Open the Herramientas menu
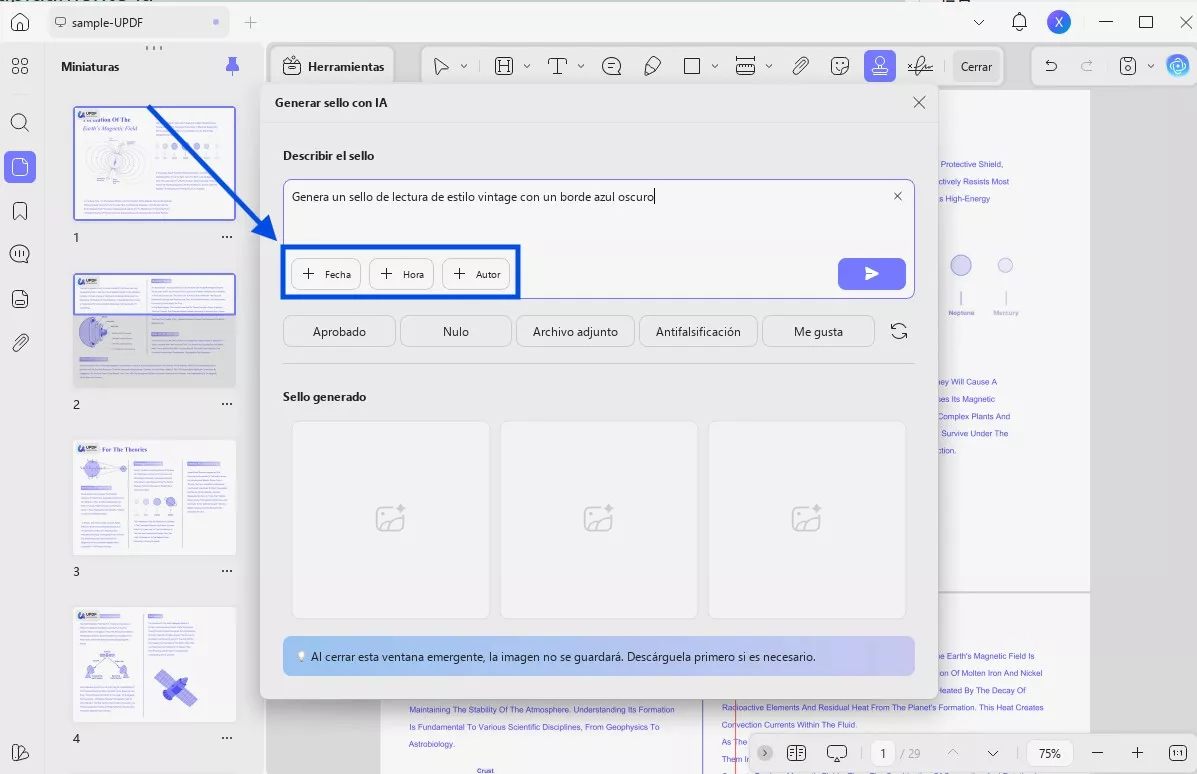1197x774 pixels. (333, 66)
